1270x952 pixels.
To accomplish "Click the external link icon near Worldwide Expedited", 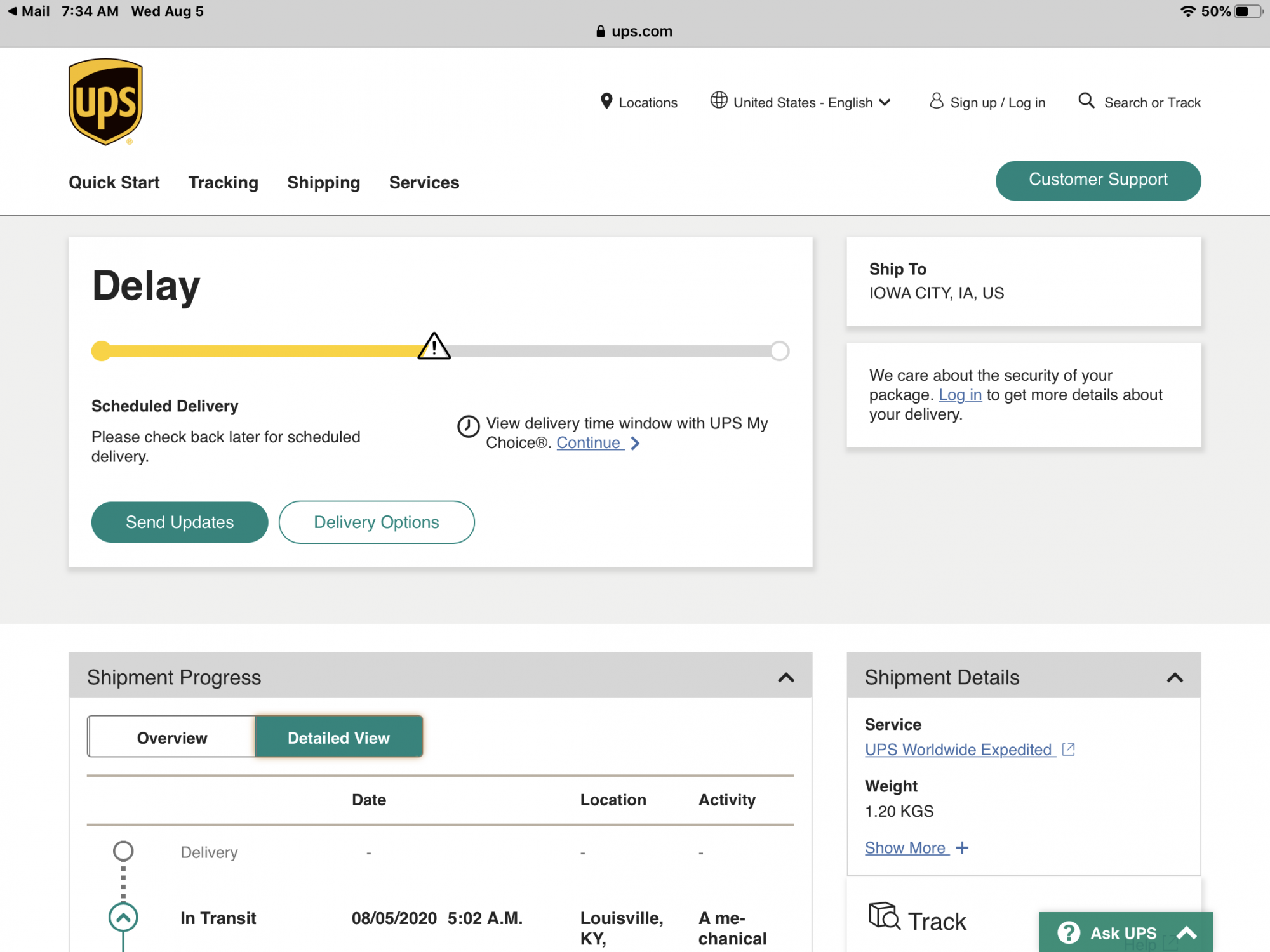I will pyautogui.click(x=1069, y=750).
